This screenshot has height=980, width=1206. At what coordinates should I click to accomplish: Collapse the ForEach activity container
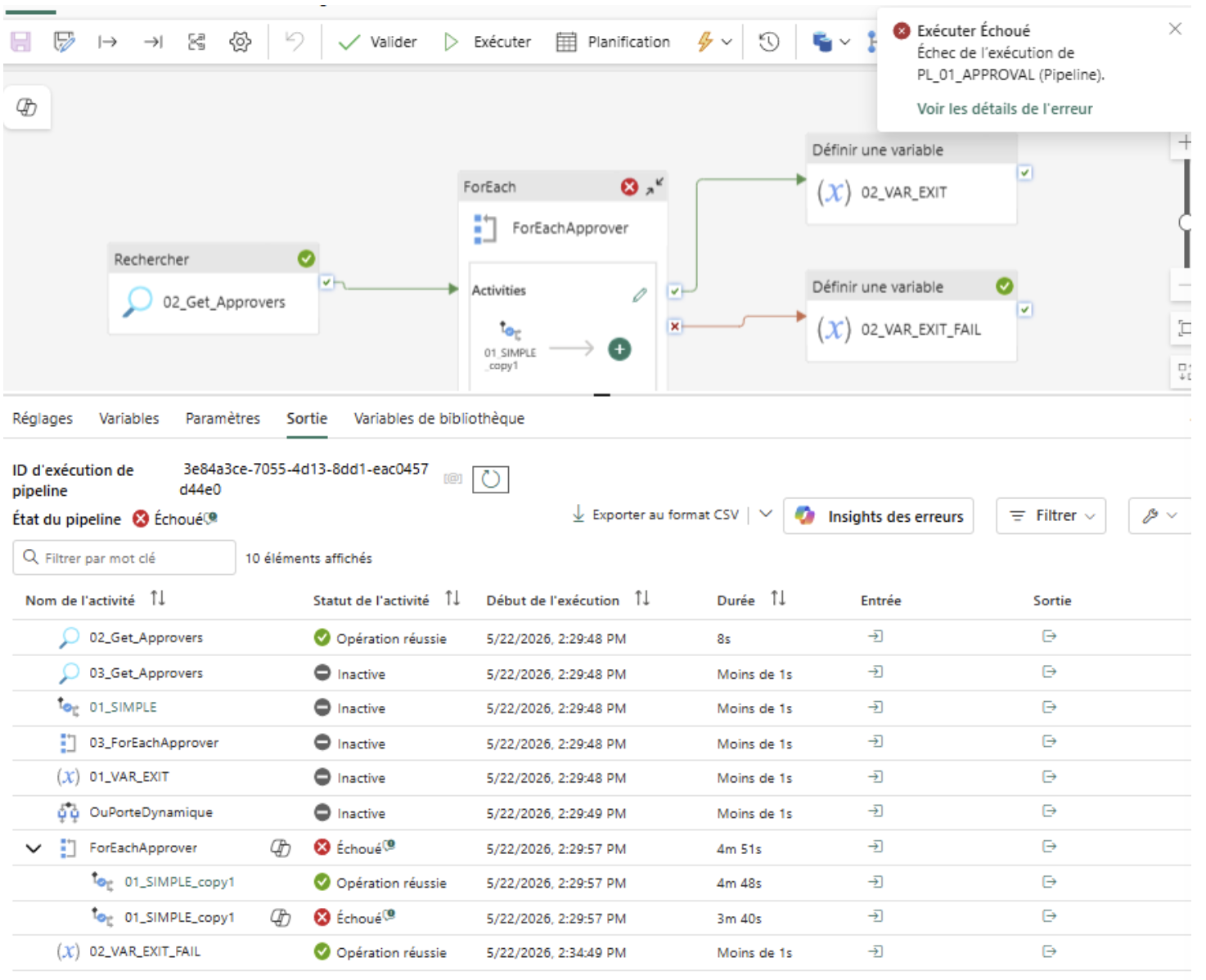tap(655, 187)
